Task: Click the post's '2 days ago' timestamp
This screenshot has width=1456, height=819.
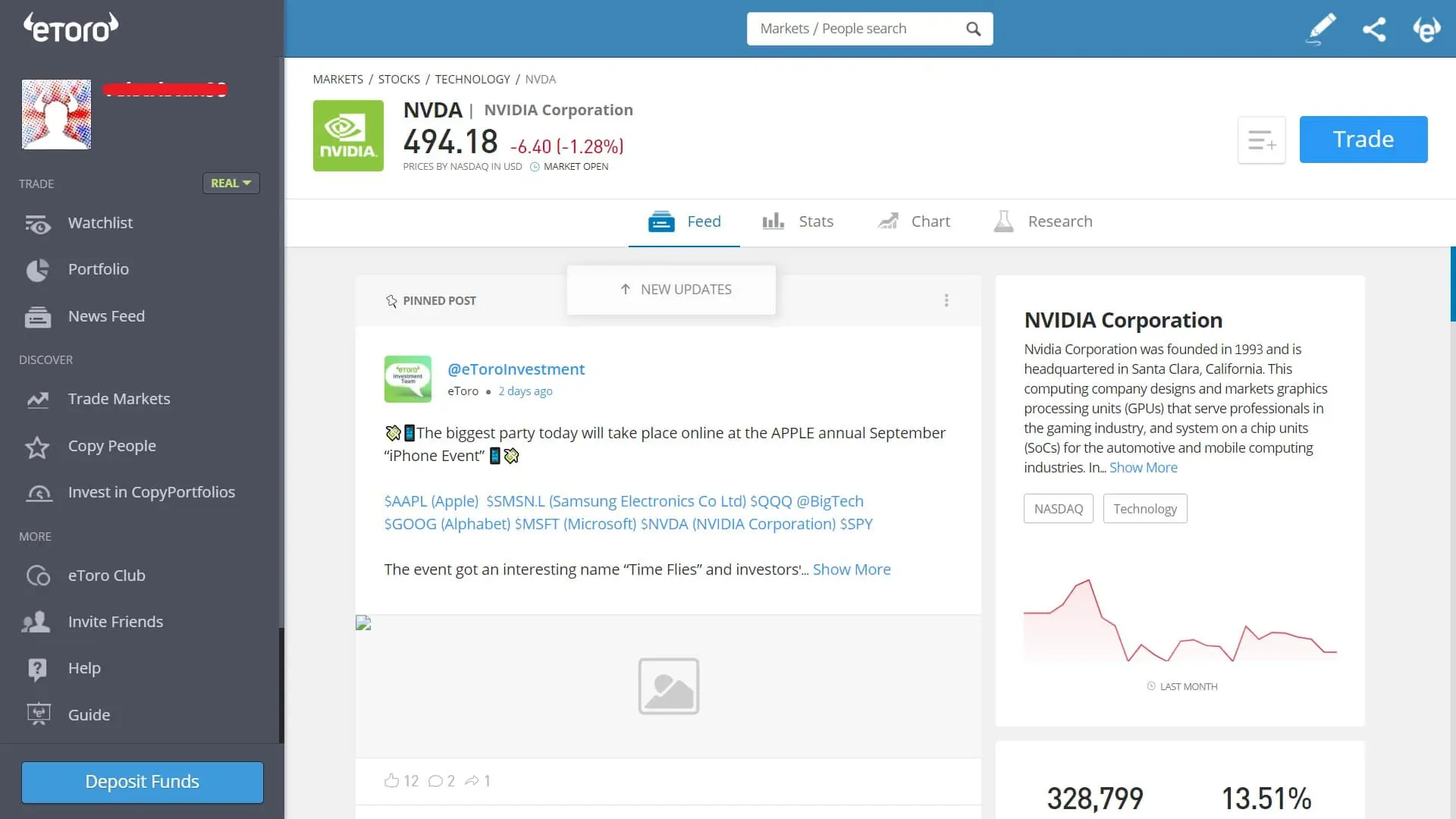Action: pyautogui.click(x=526, y=391)
